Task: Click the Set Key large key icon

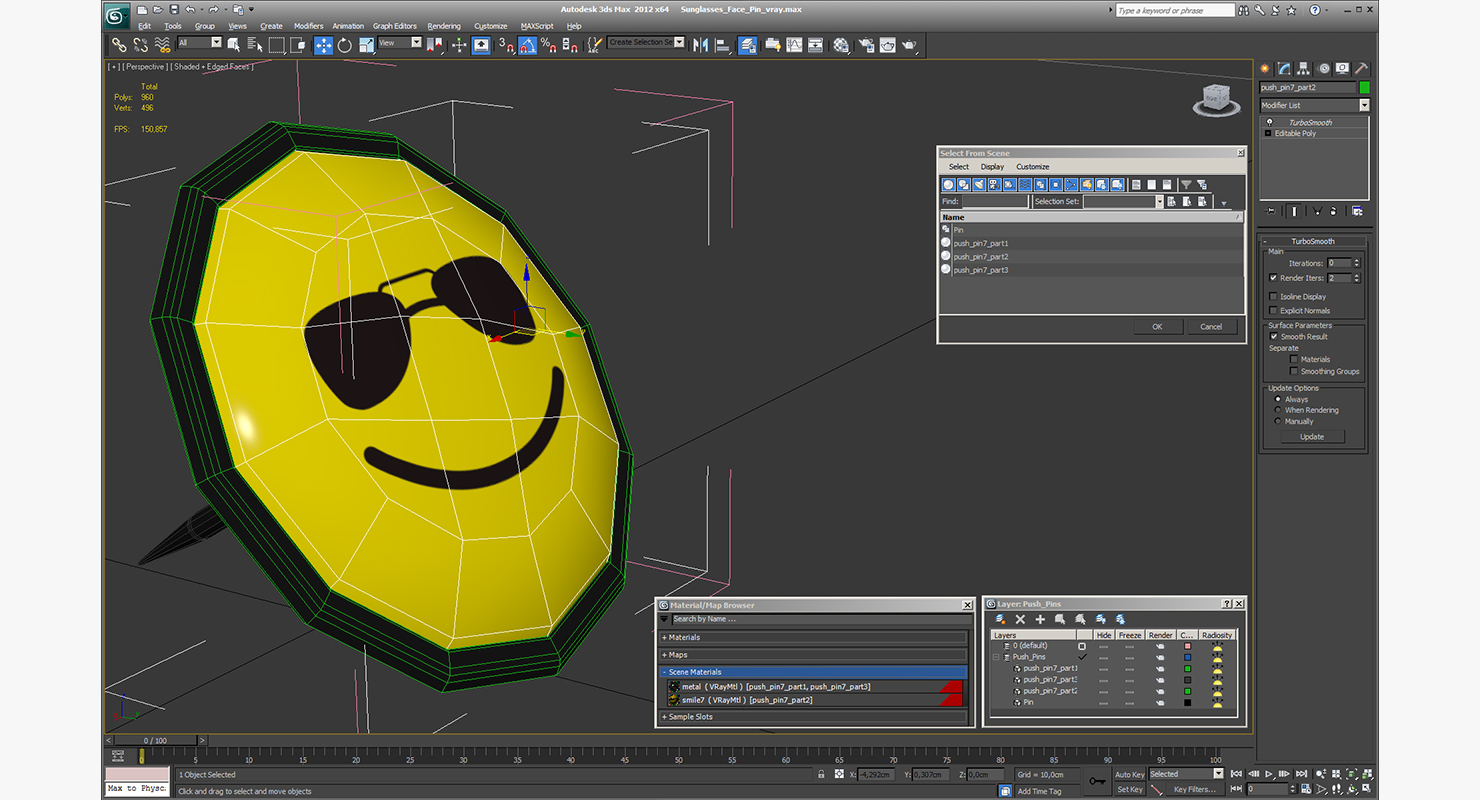Action: 1097,781
